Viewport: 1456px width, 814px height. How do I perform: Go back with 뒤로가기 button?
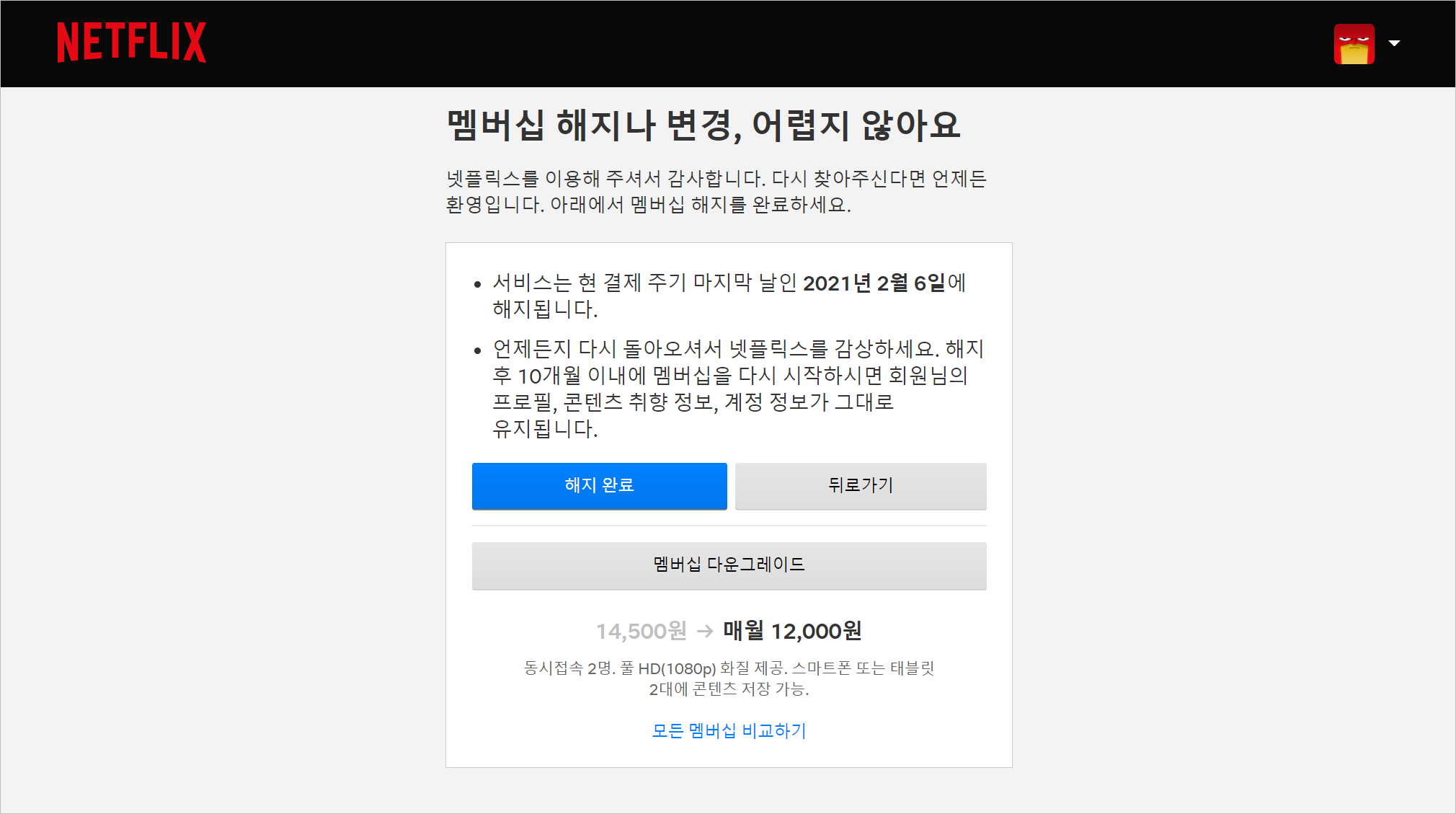[x=861, y=486]
